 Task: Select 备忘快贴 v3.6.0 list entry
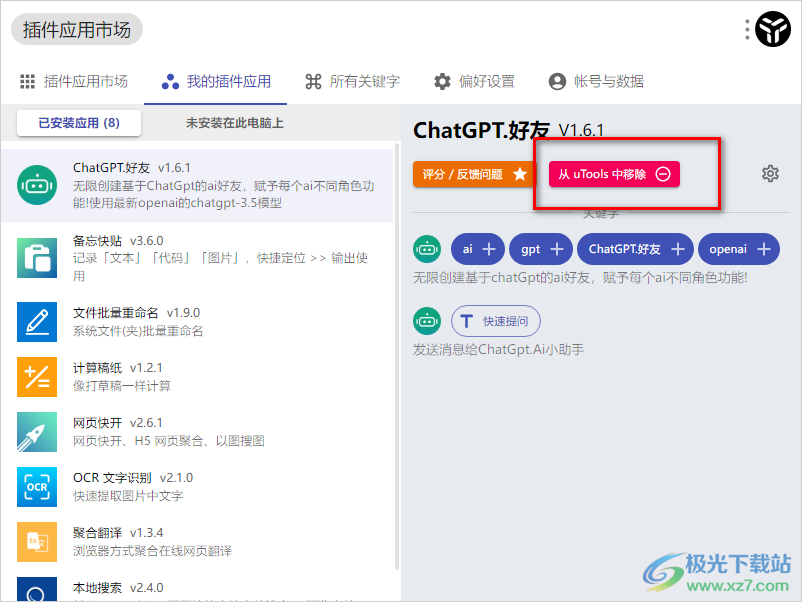(197, 258)
